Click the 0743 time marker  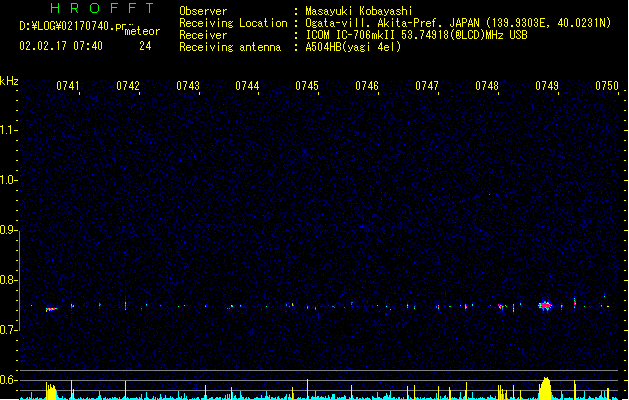point(188,86)
